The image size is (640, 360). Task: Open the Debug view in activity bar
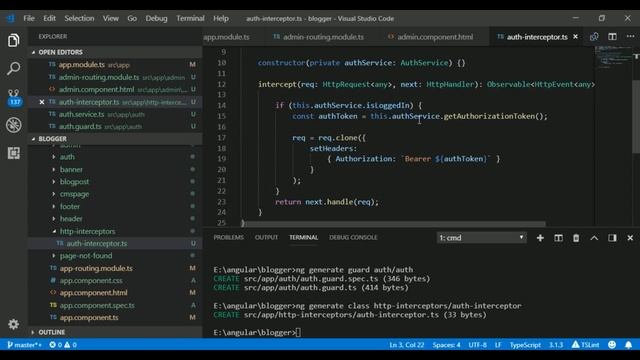coord(13,125)
